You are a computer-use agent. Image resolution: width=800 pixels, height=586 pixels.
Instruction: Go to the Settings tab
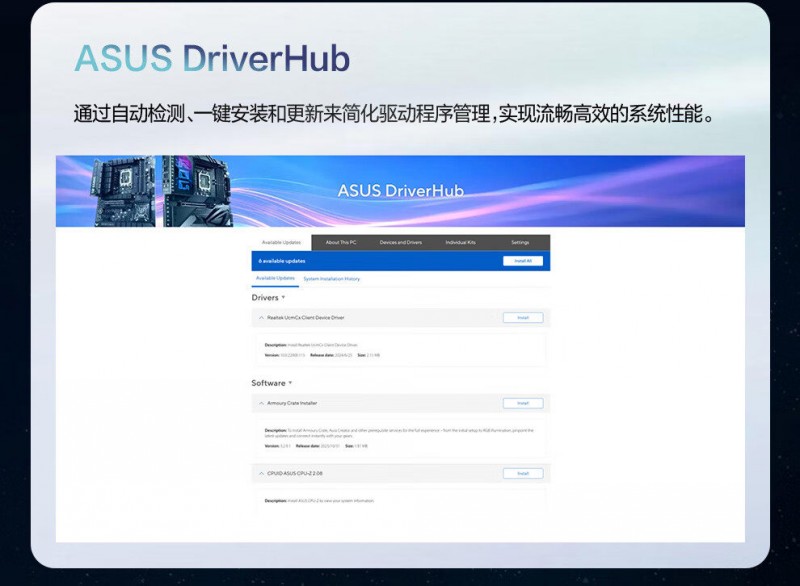(x=520, y=242)
